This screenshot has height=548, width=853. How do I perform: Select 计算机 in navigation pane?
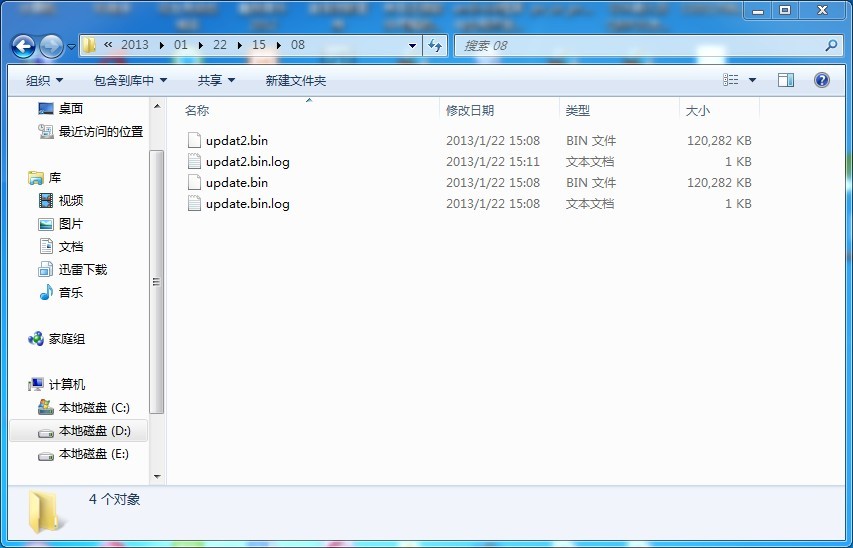coord(66,385)
